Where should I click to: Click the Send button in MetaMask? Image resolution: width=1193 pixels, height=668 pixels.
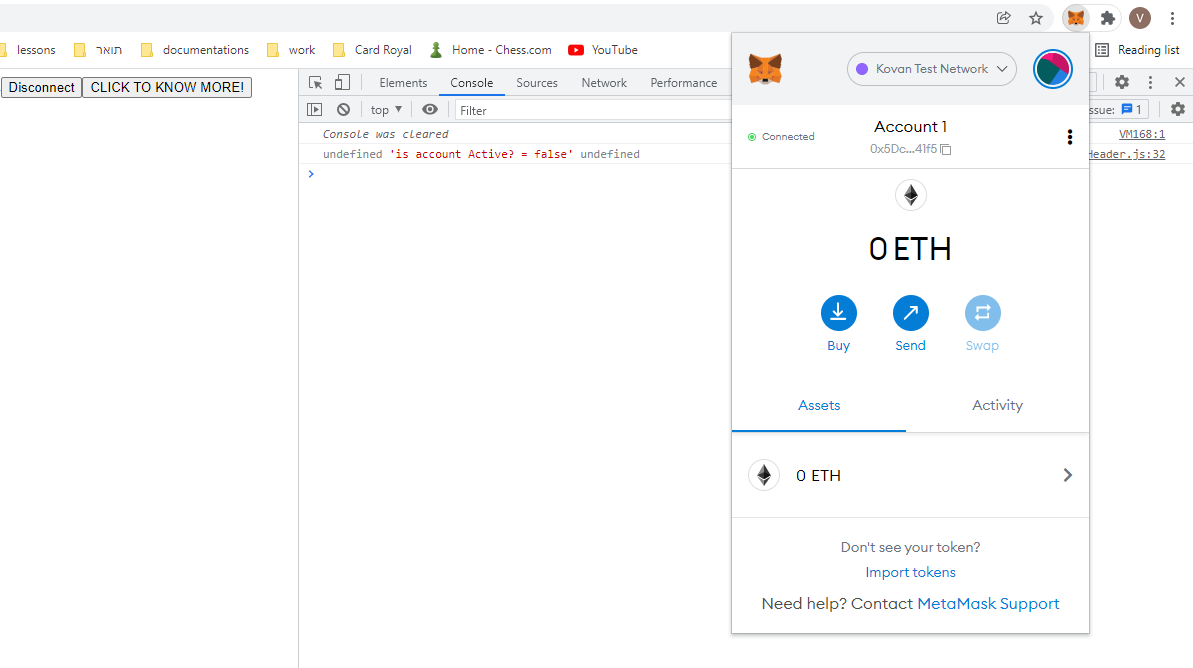tap(911, 324)
